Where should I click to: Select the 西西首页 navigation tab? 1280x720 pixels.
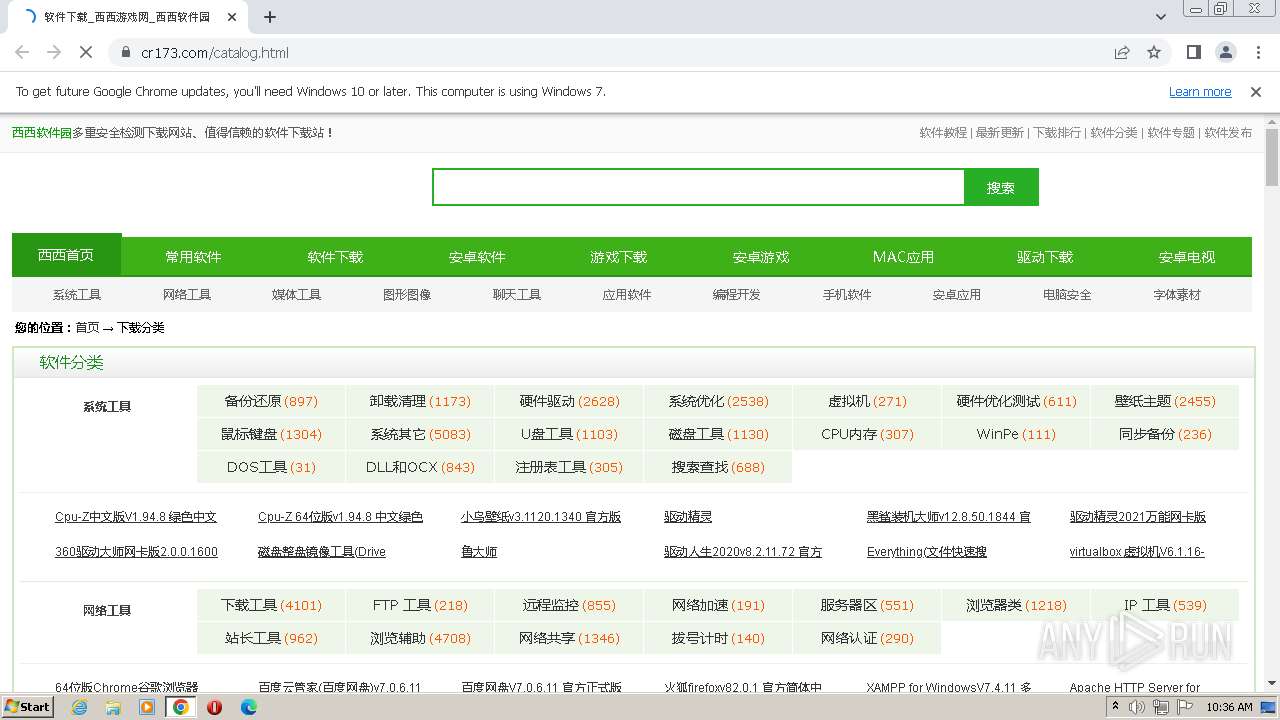pyautogui.click(x=66, y=255)
